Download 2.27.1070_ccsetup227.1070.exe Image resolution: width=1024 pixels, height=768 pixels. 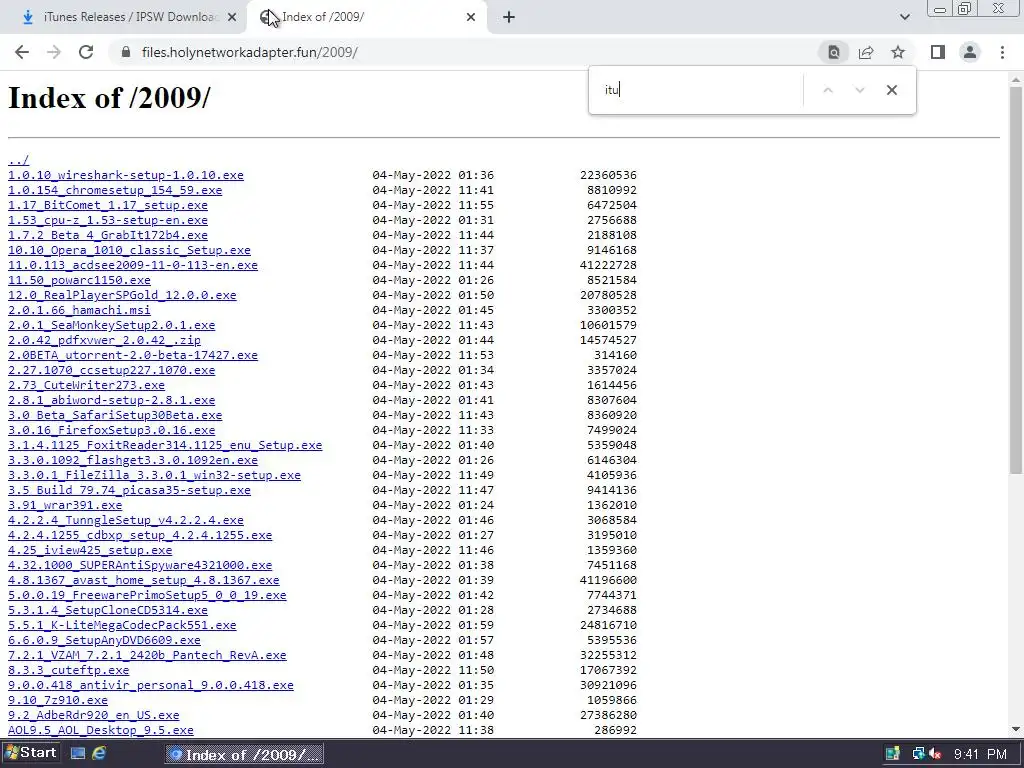tap(112, 370)
